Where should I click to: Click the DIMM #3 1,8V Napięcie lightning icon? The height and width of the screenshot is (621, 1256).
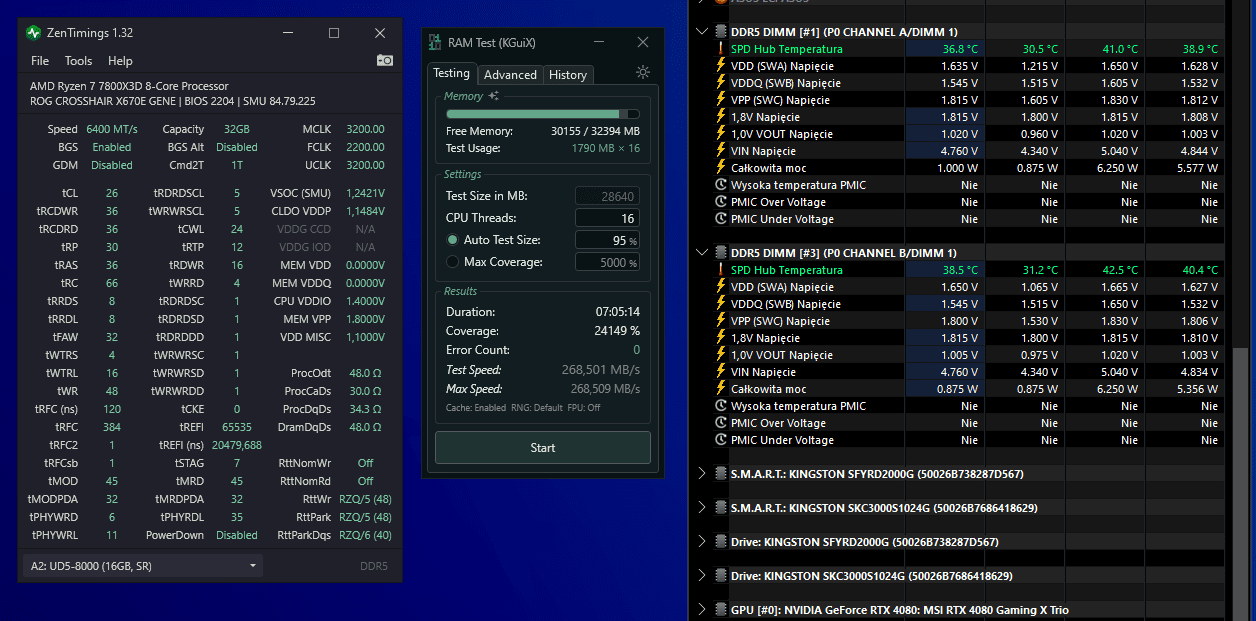click(720, 338)
